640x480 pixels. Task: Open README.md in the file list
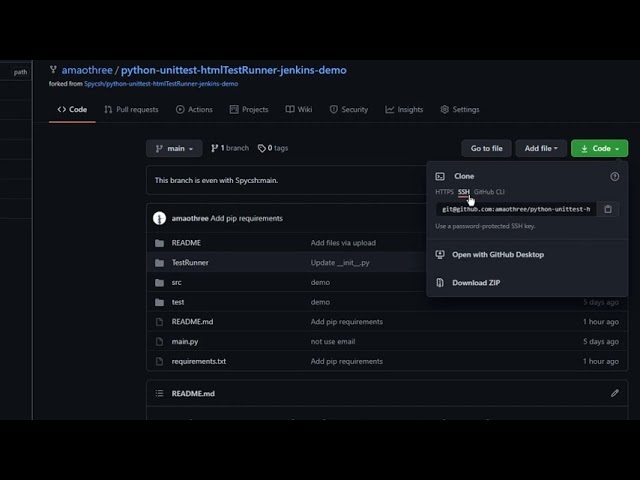(x=192, y=322)
